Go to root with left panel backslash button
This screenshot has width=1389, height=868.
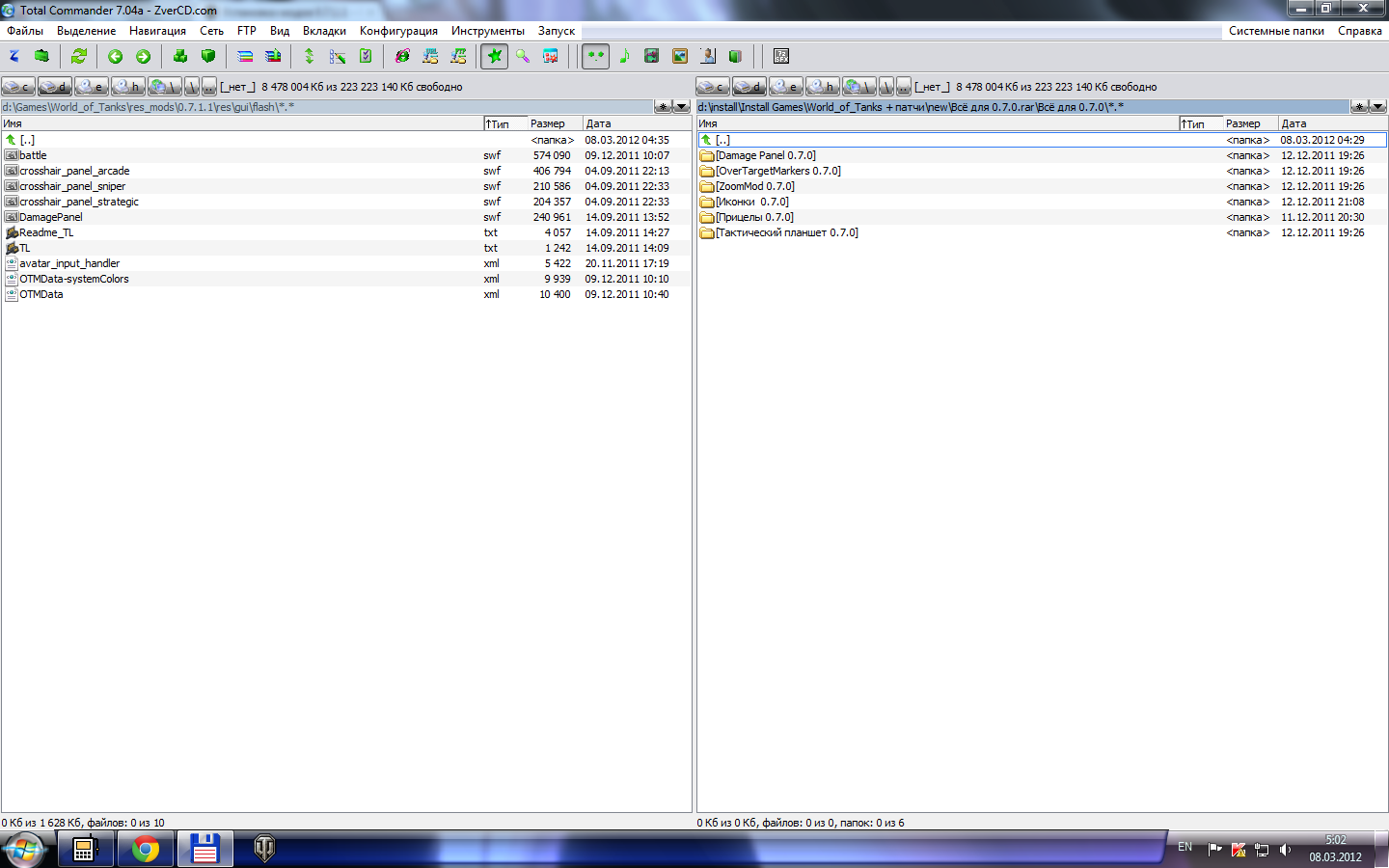coord(191,87)
